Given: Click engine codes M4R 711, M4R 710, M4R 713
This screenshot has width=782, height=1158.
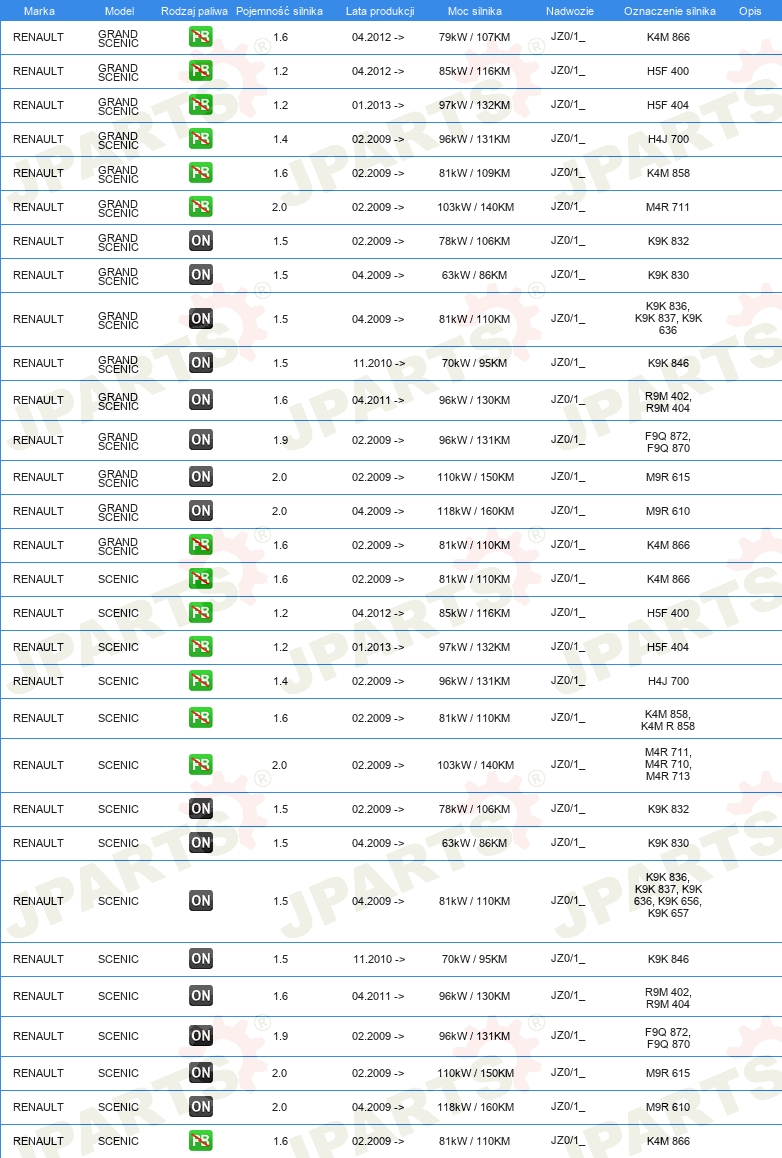Looking at the screenshot, I should (668, 764).
